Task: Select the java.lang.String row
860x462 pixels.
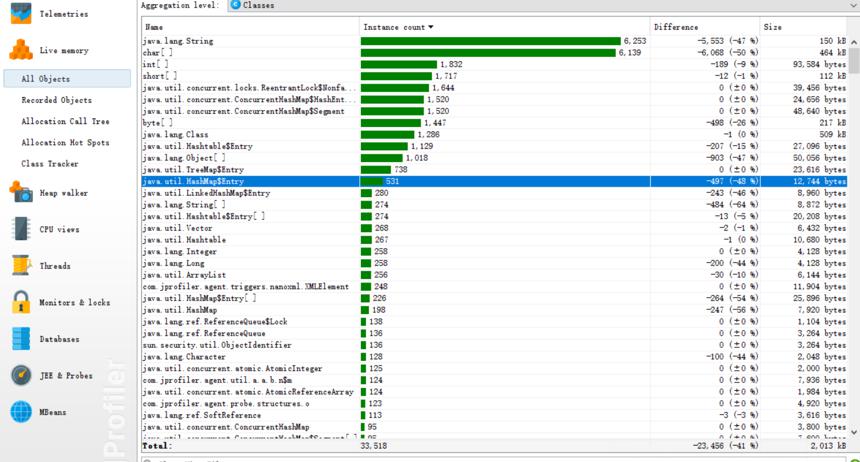Action: [x=494, y=41]
